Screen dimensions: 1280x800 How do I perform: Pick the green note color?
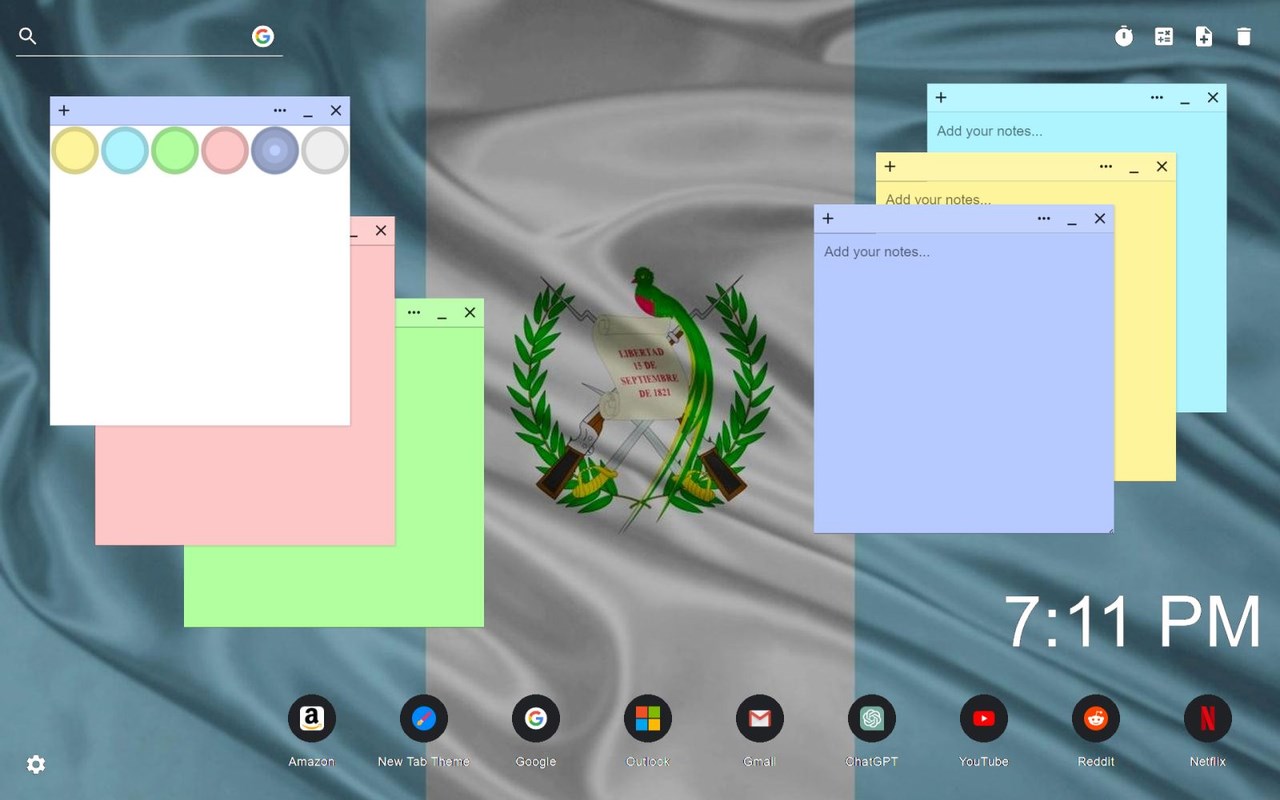click(x=175, y=150)
